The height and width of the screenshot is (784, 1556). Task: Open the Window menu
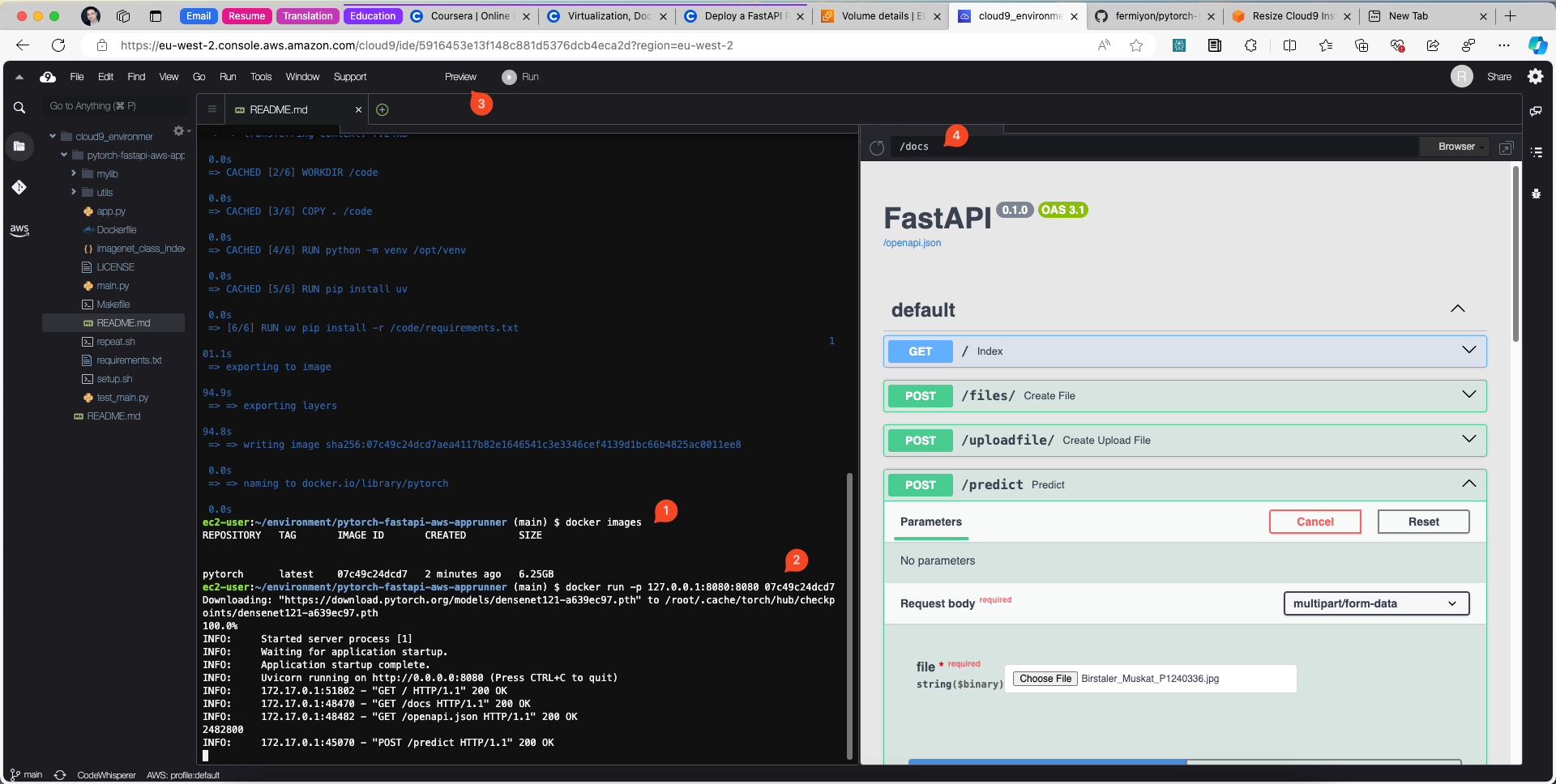(x=302, y=77)
